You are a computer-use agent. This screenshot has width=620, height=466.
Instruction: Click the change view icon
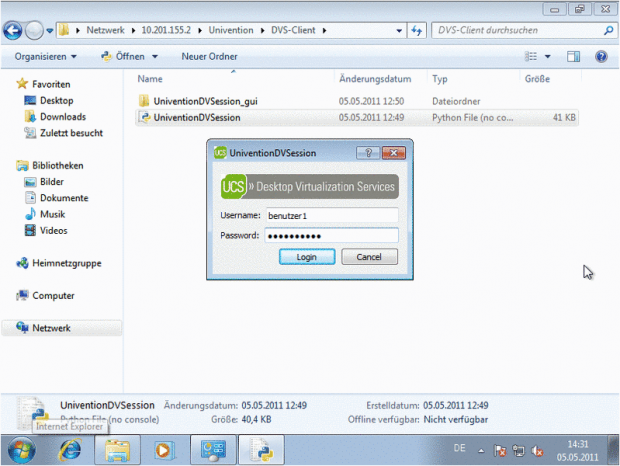531,57
